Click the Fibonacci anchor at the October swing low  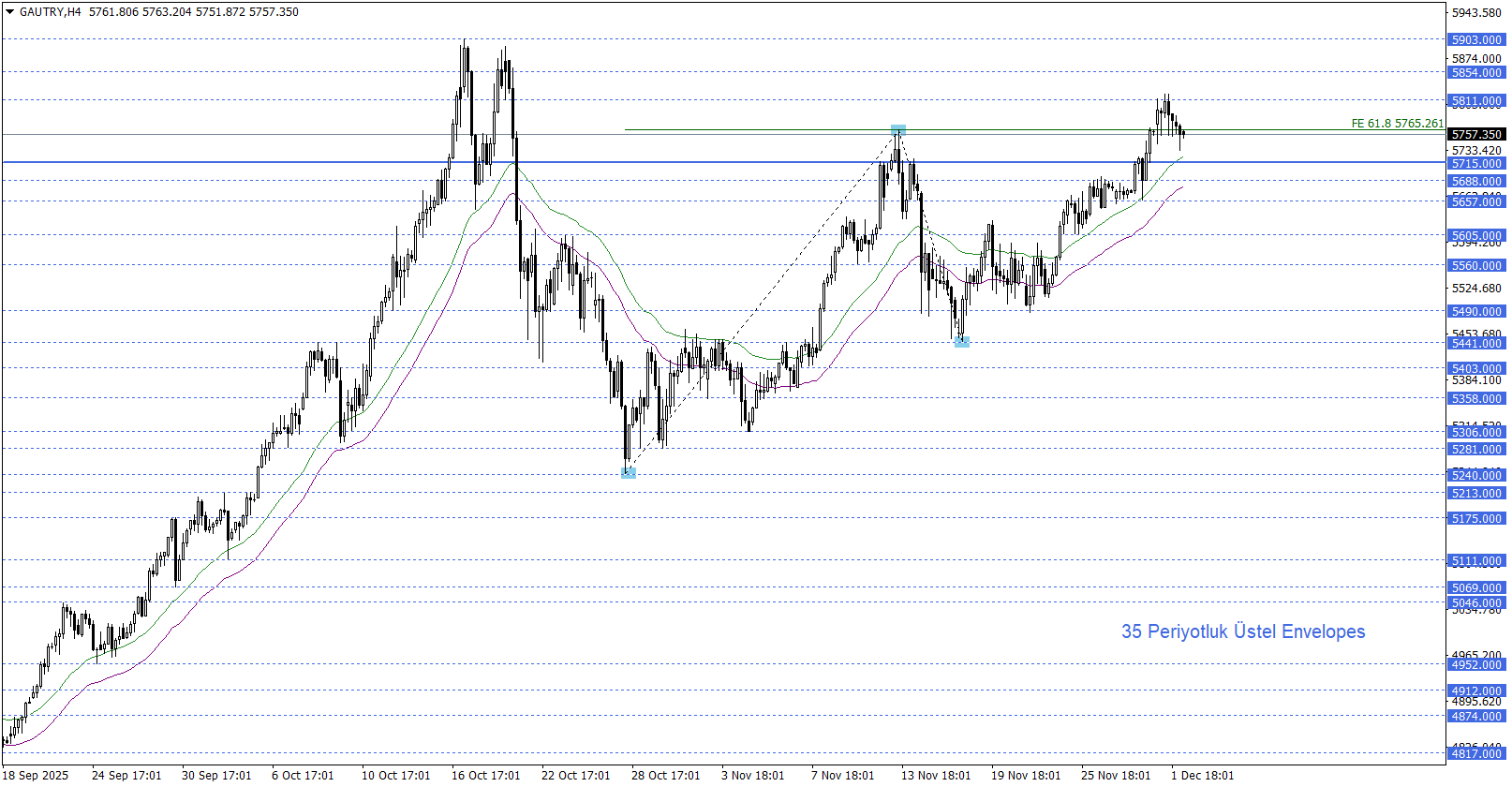tap(629, 473)
